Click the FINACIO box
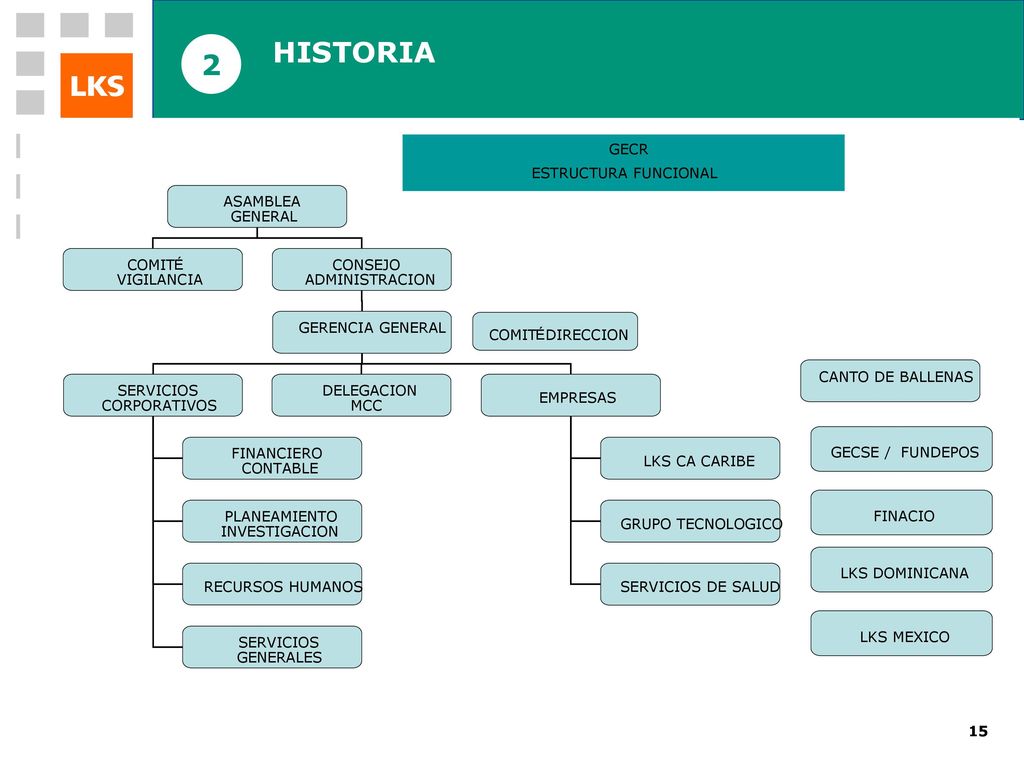This screenshot has width=1024, height=768. 902,513
